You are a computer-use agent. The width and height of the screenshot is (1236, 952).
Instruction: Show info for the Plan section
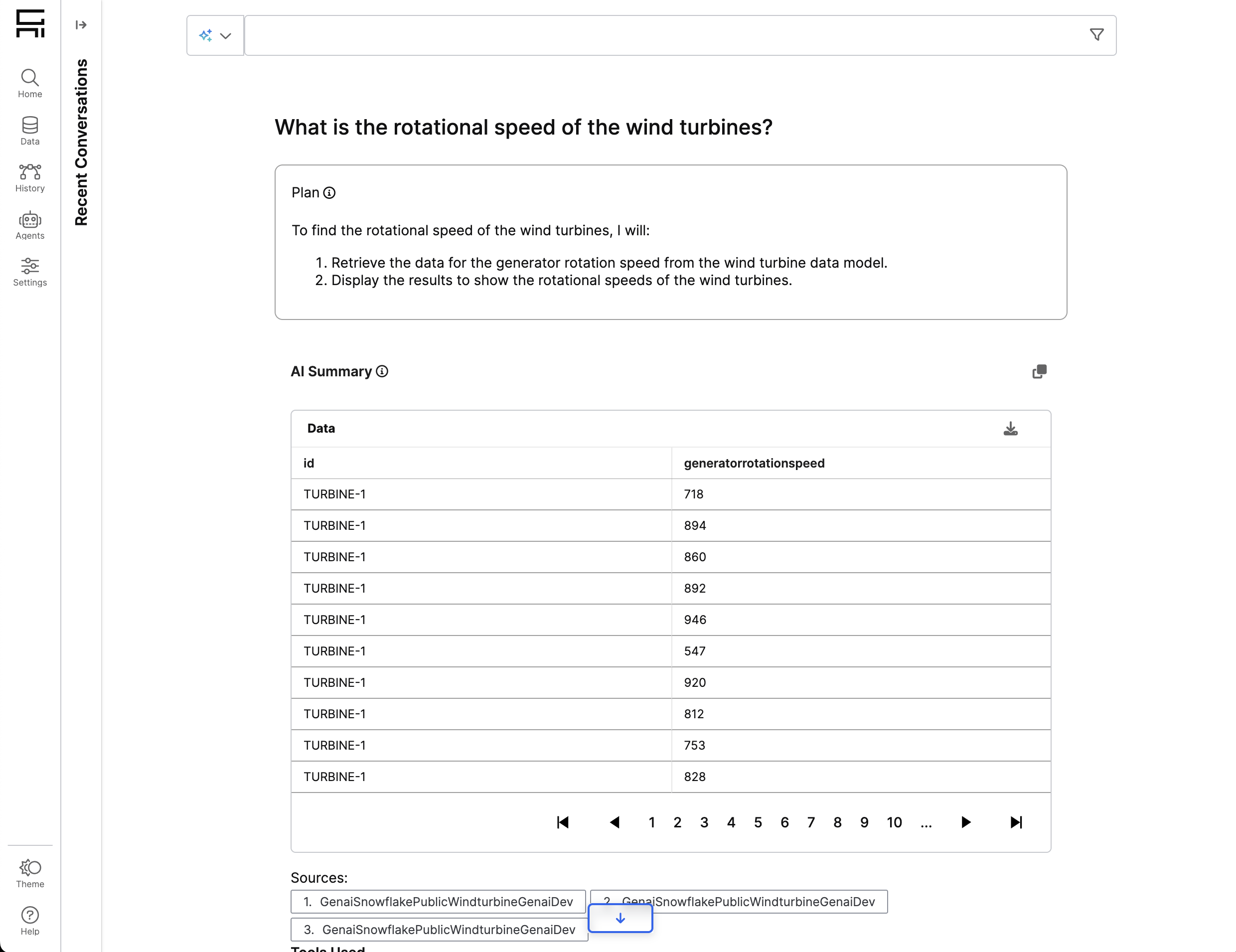tap(329, 193)
